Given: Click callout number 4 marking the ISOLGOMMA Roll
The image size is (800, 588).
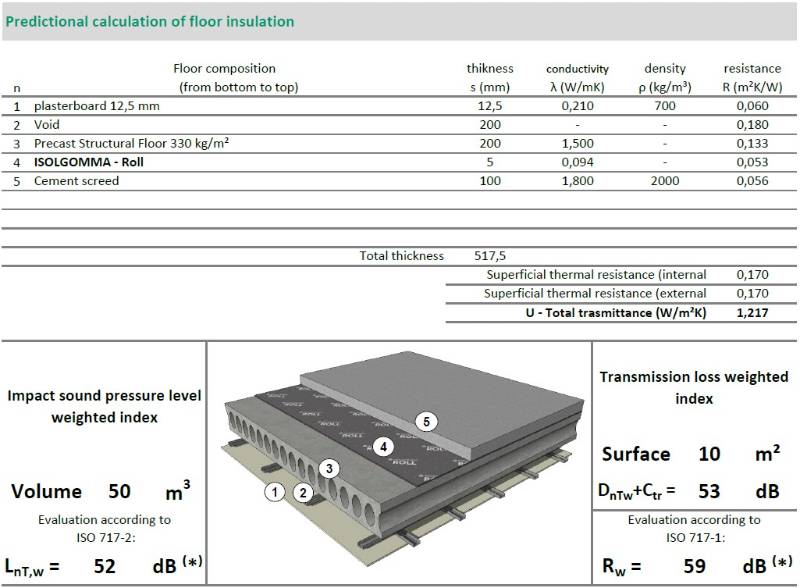Looking at the screenshot, I should 385,448.
